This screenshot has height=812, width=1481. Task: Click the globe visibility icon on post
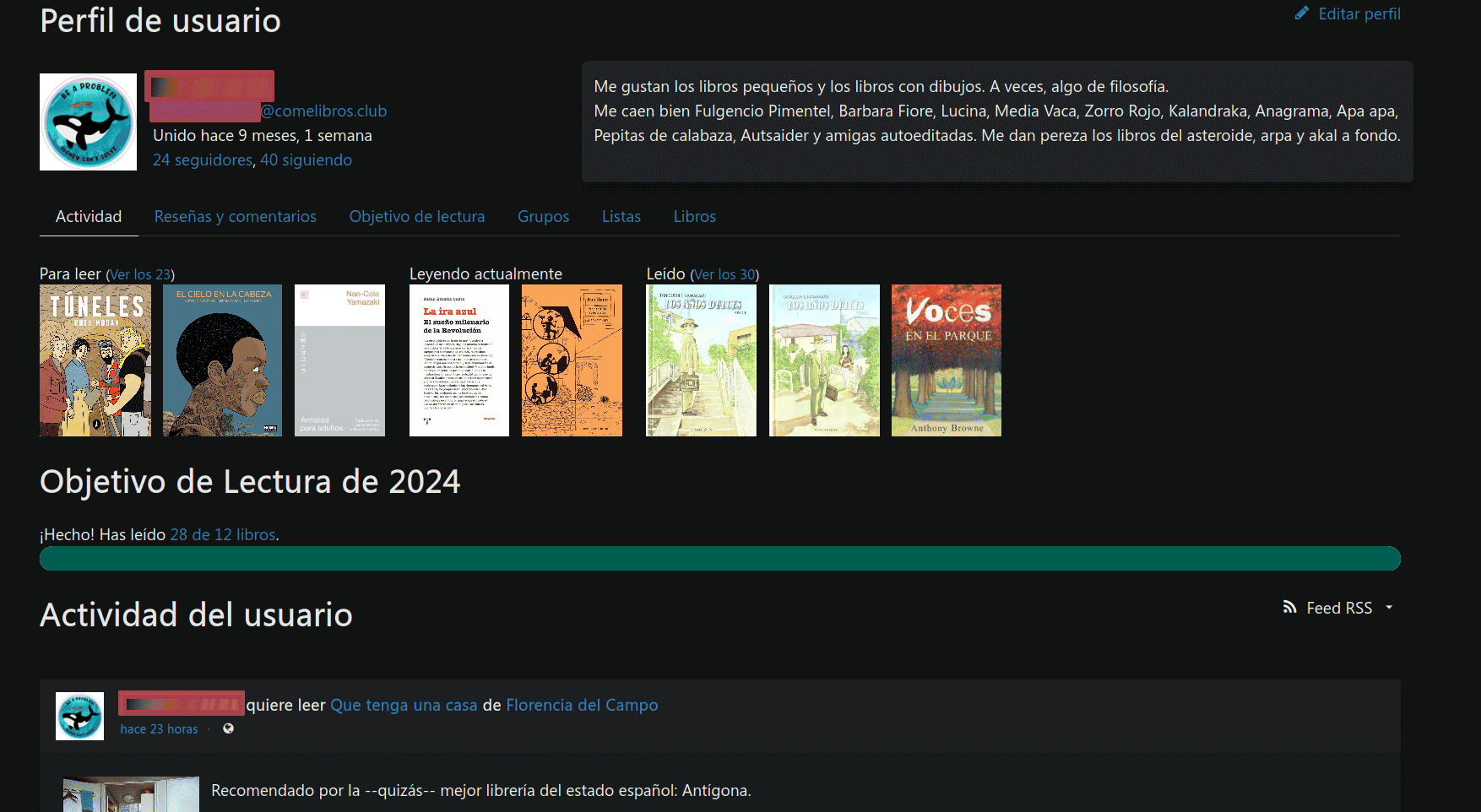pyautogui.click(x=228, y=728)
